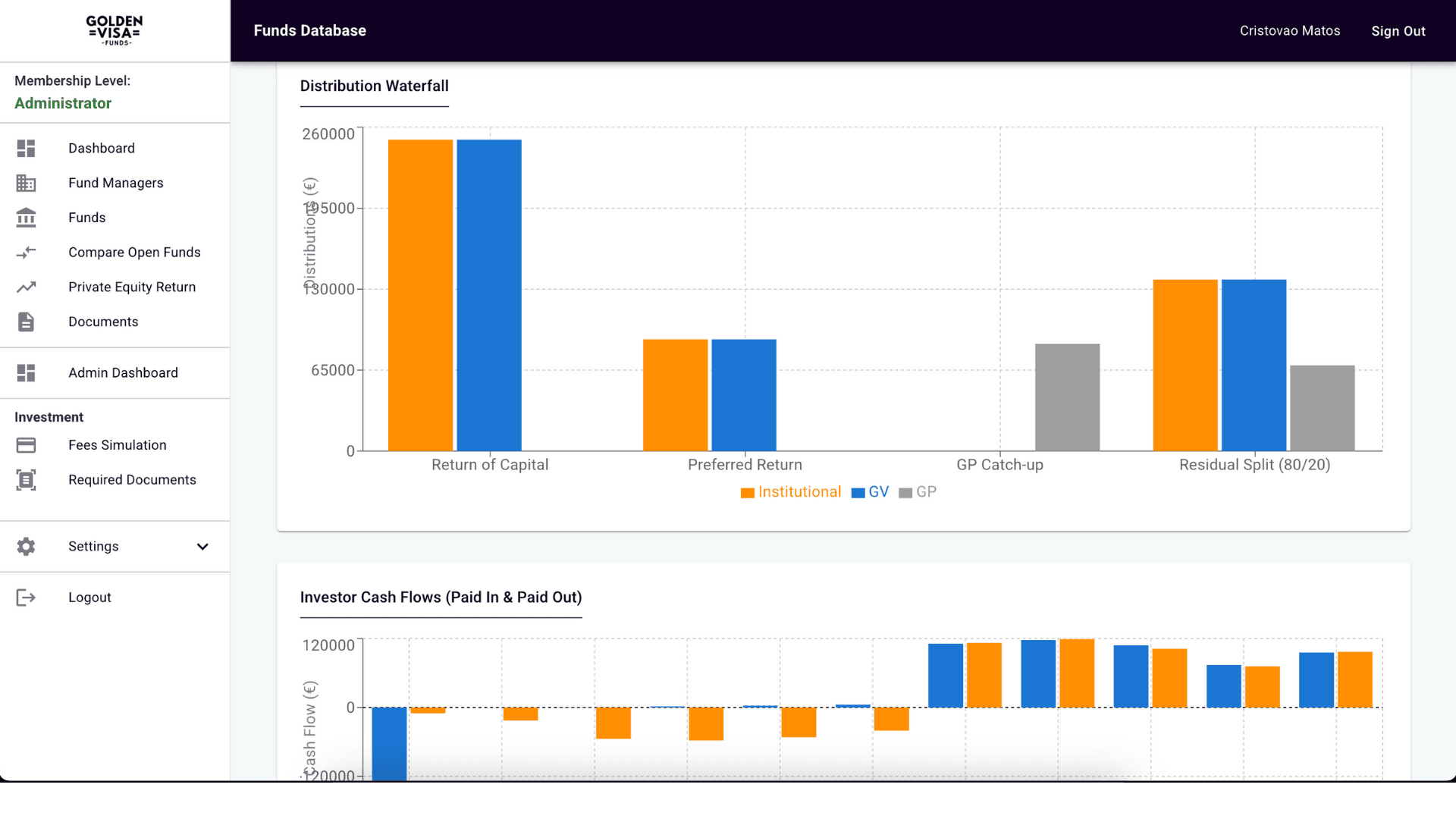The width and height of the screenshot is (1456, 819).
Task: Expand the Settings chevron
Action: [202, 546]
